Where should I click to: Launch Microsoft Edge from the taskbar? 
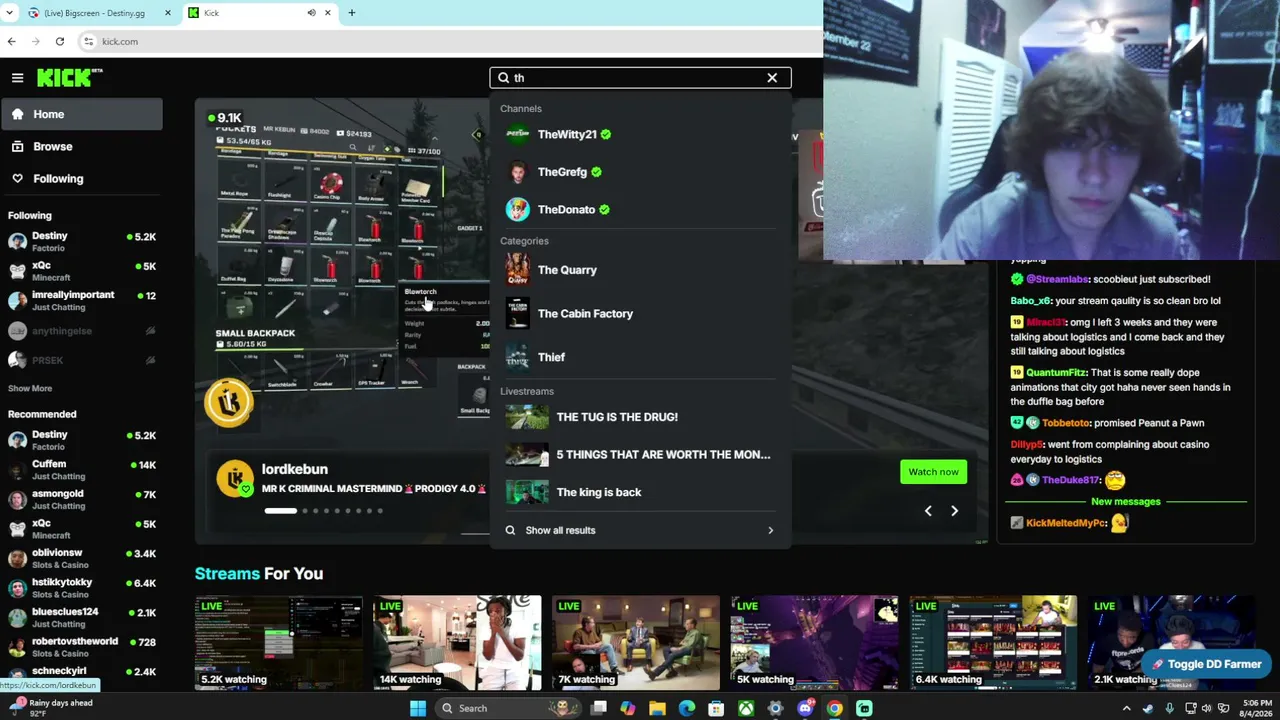pos(687,708)
